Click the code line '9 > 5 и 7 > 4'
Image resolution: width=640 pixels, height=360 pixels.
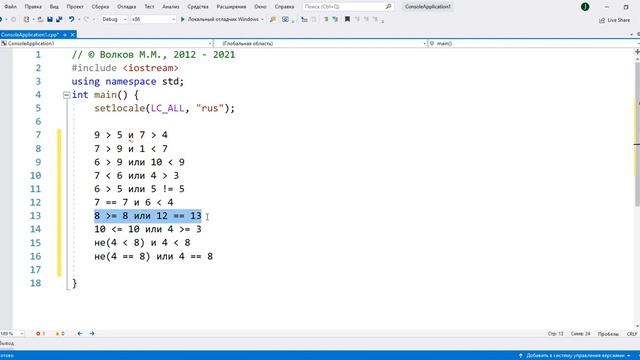click(131, 135)
